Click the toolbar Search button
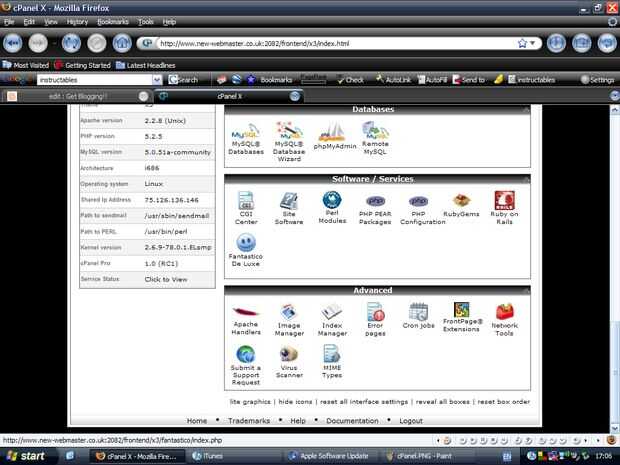Image resolution: width=620 pixels, height=465 pixels. tap(183, 80)
